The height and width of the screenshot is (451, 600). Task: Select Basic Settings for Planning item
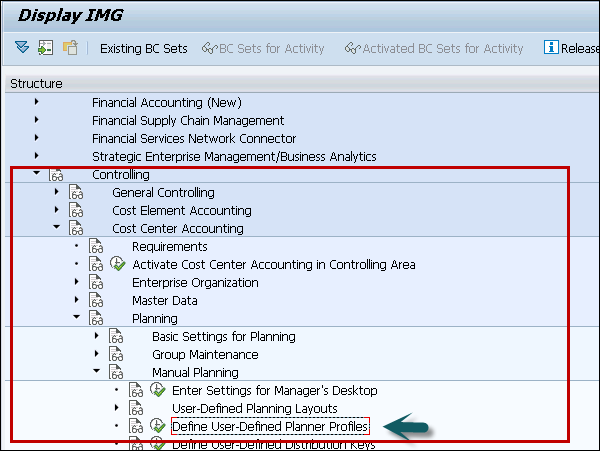(x=223, y=337)
